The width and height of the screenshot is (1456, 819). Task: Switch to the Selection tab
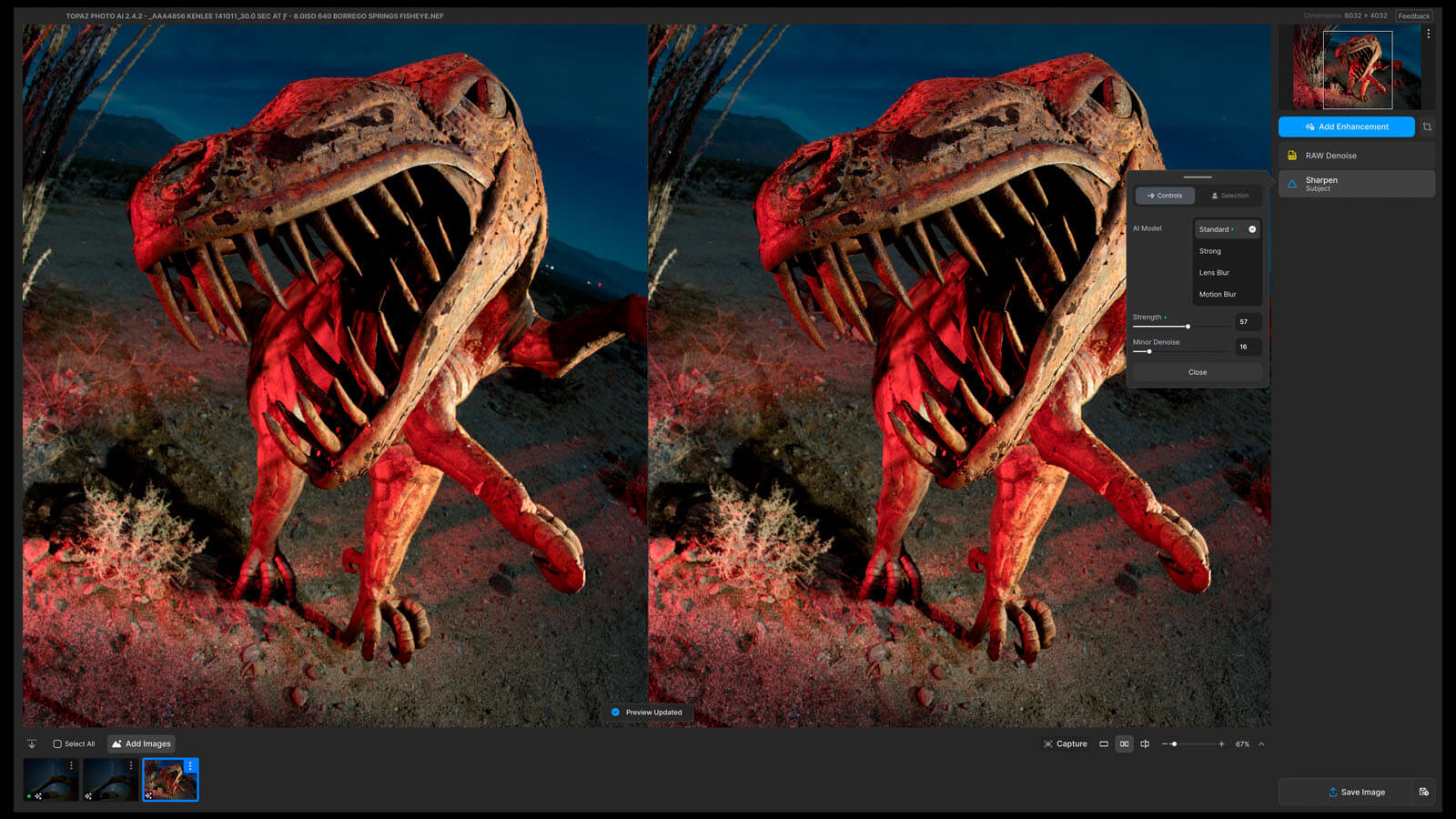[x=1229, y=196]
